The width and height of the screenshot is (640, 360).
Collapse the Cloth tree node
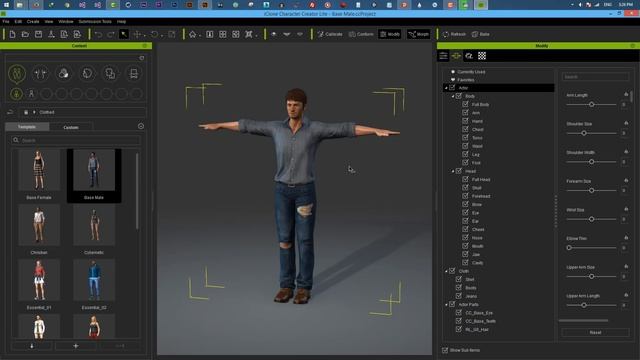click(x=446, y=271)
